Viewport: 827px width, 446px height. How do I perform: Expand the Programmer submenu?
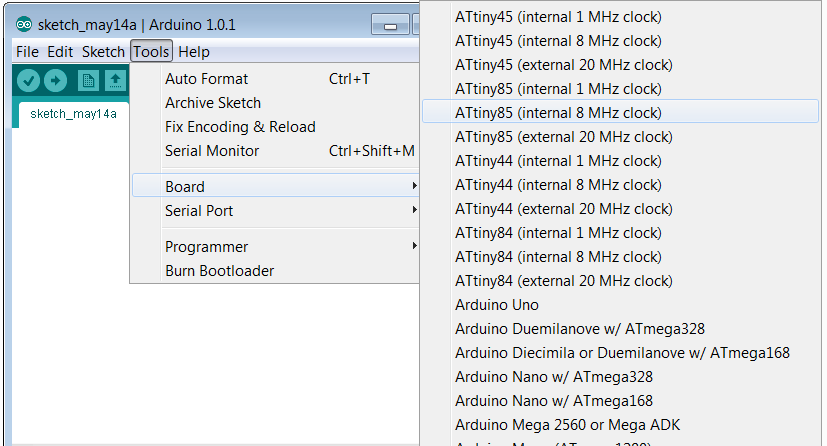click(x=275, y=247)
